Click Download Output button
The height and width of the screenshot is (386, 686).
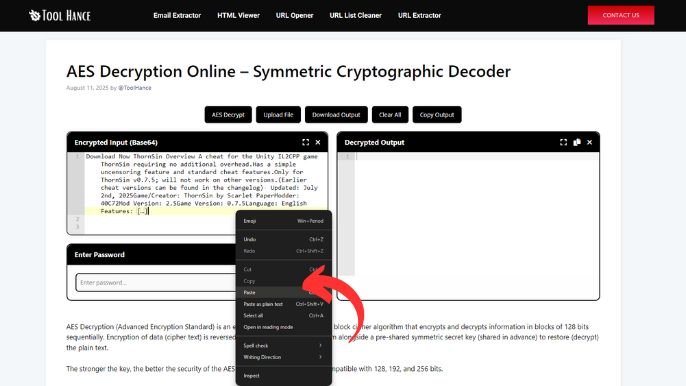pyautogui.click(x=336, y=115)
